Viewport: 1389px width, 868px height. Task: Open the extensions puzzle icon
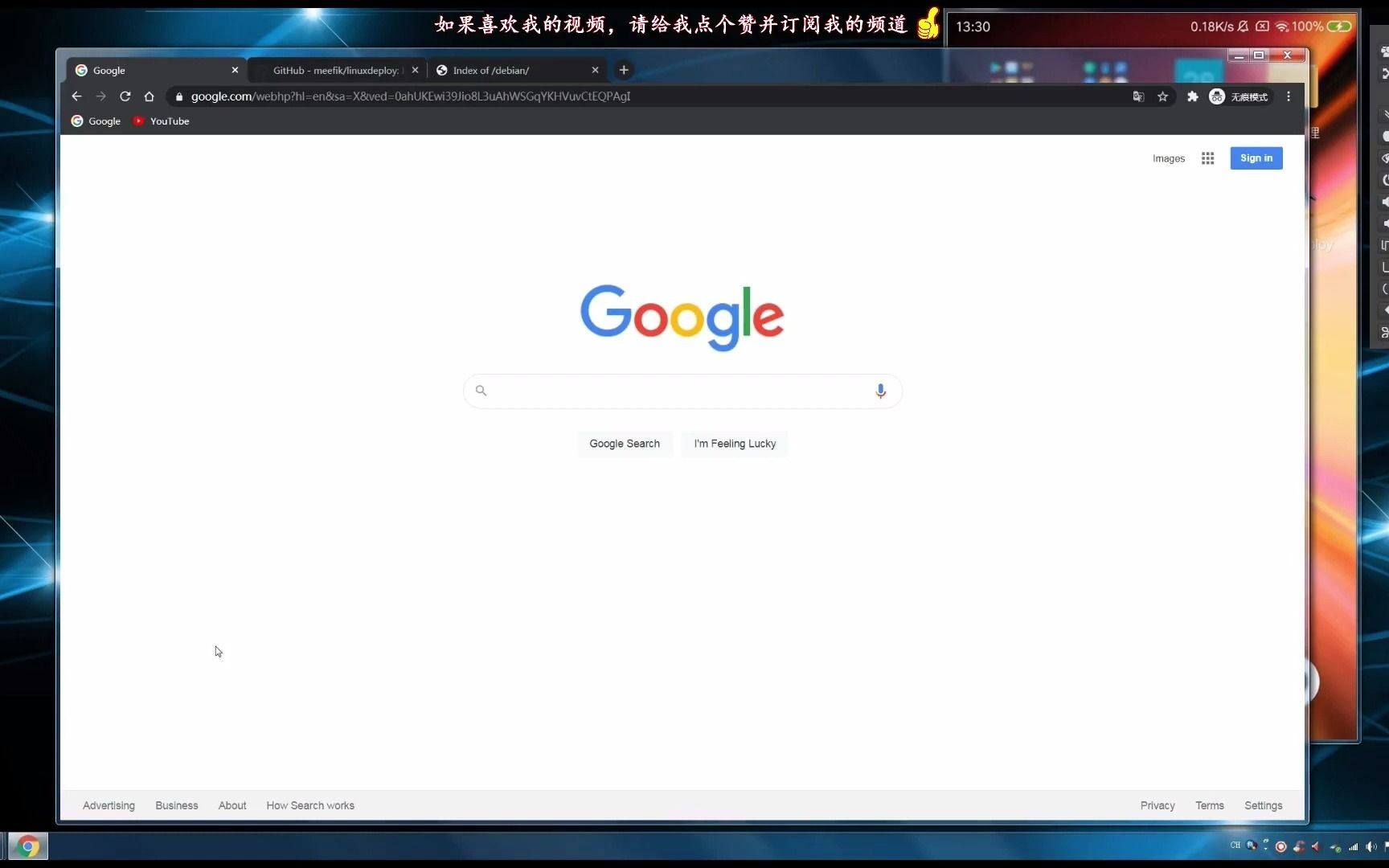[1193, 96]
